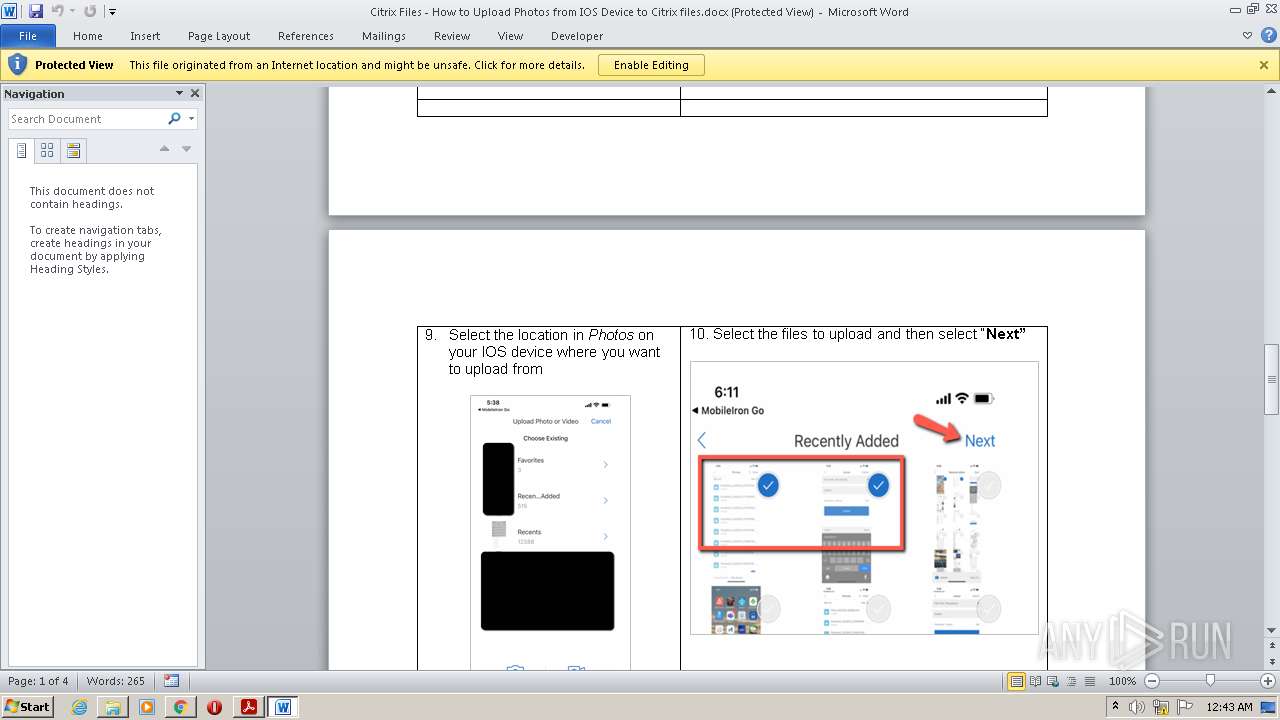Switch to the View tab
The width and height of the screenshot is (1280, 720).
click(x=510, y=36)
